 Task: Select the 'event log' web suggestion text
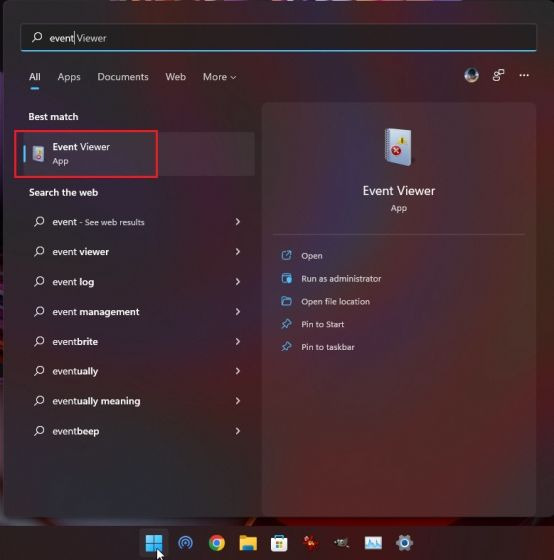point(73,282)
